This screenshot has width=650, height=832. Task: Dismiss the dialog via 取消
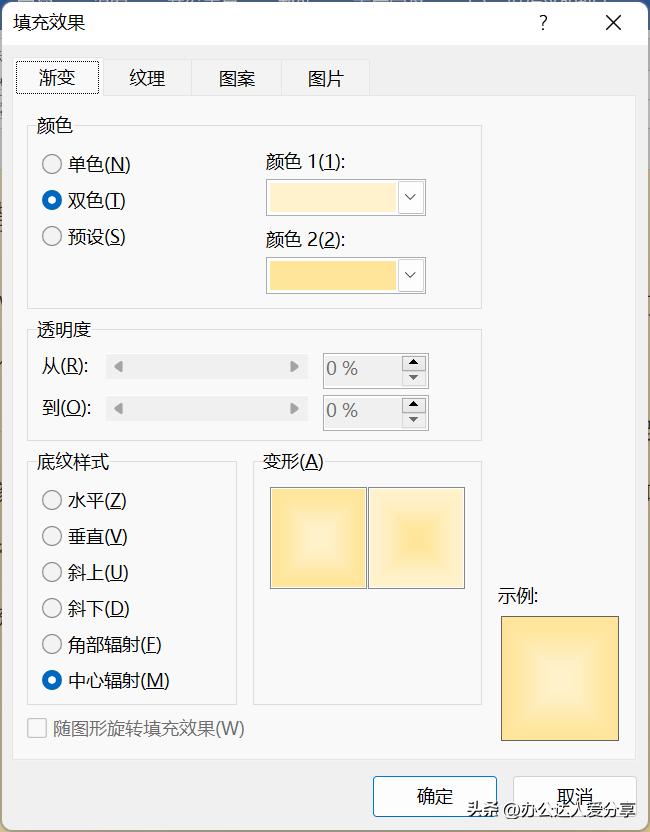575,796
